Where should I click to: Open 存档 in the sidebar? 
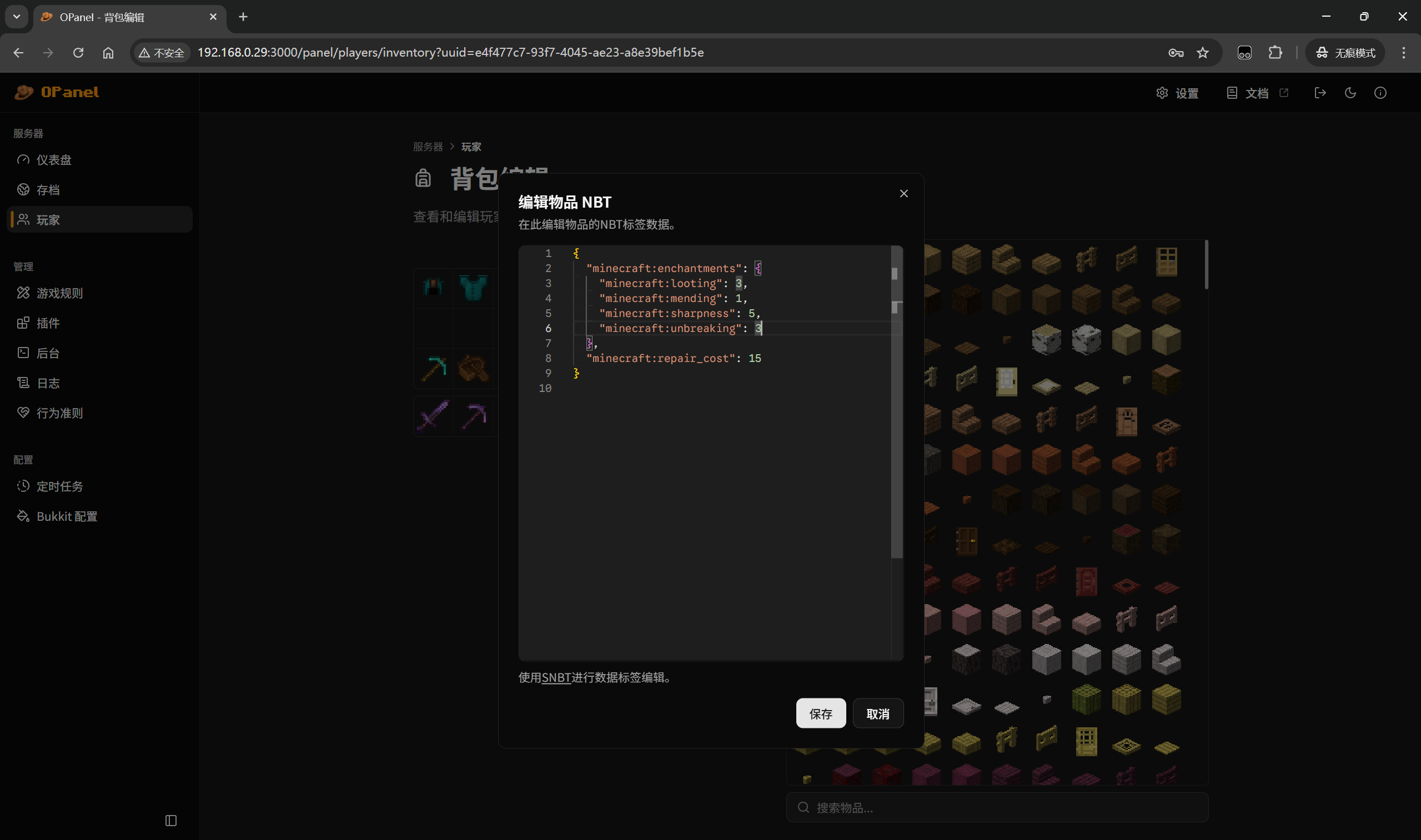click(x=99, y=190)
